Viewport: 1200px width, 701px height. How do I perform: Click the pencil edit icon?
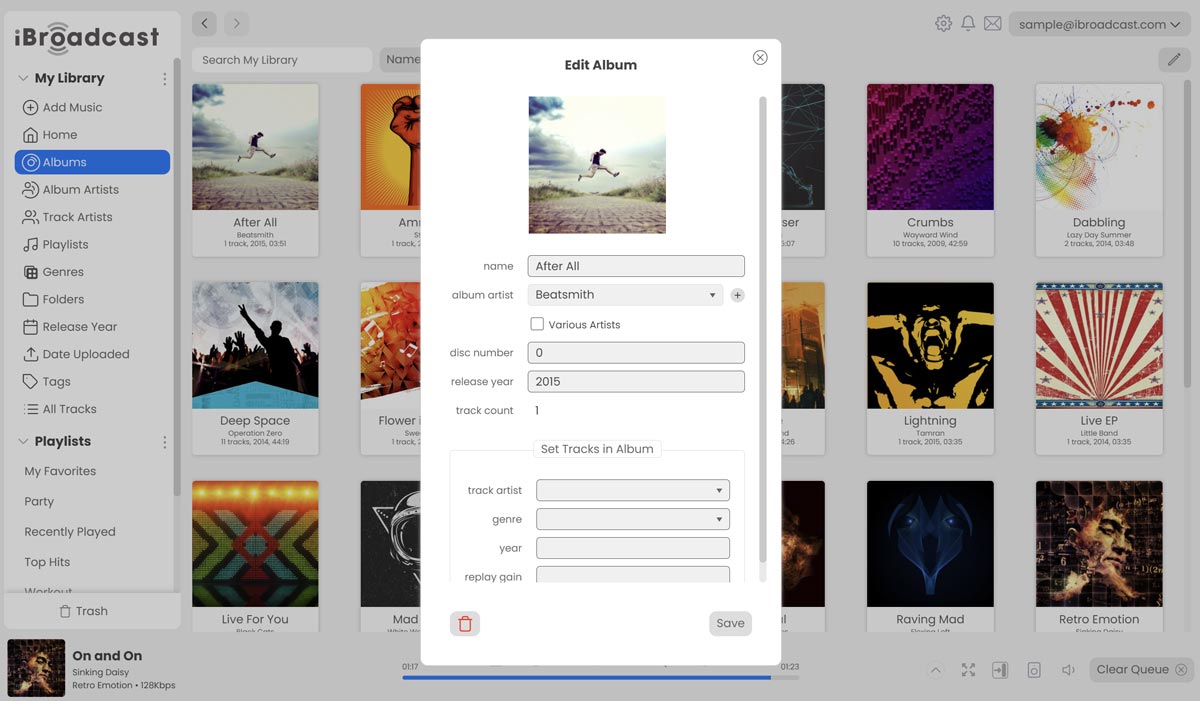(x=1174, y=60)
